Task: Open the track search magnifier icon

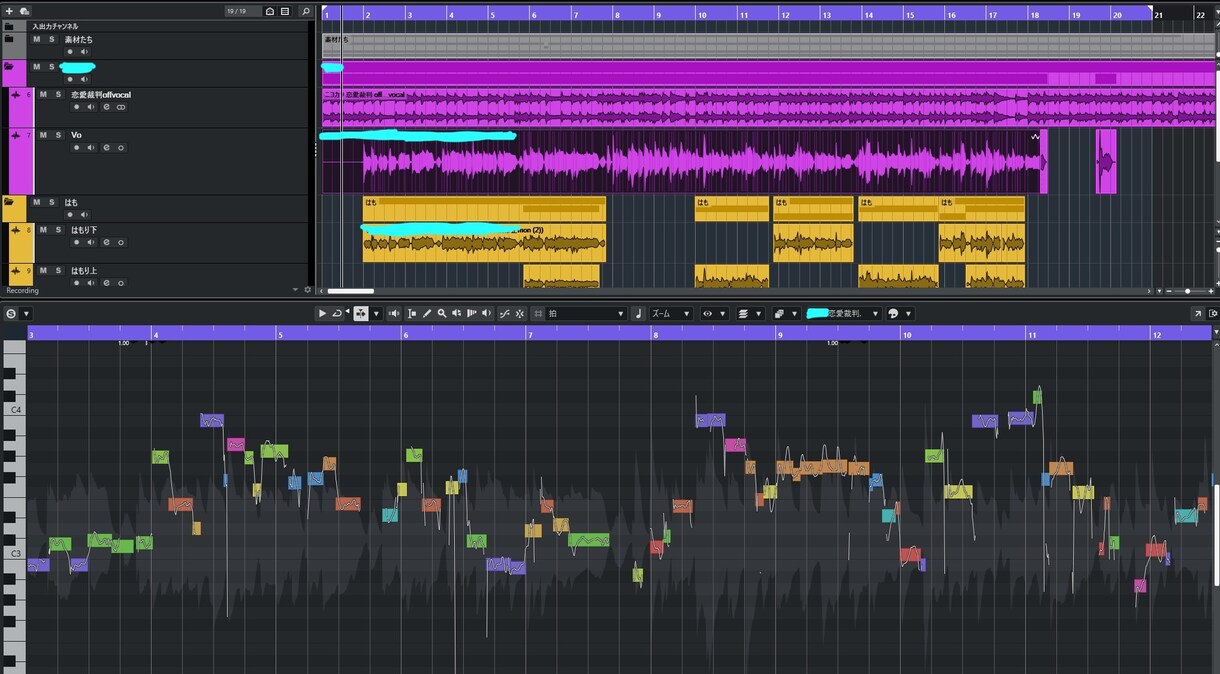Action: click(306, 11)
